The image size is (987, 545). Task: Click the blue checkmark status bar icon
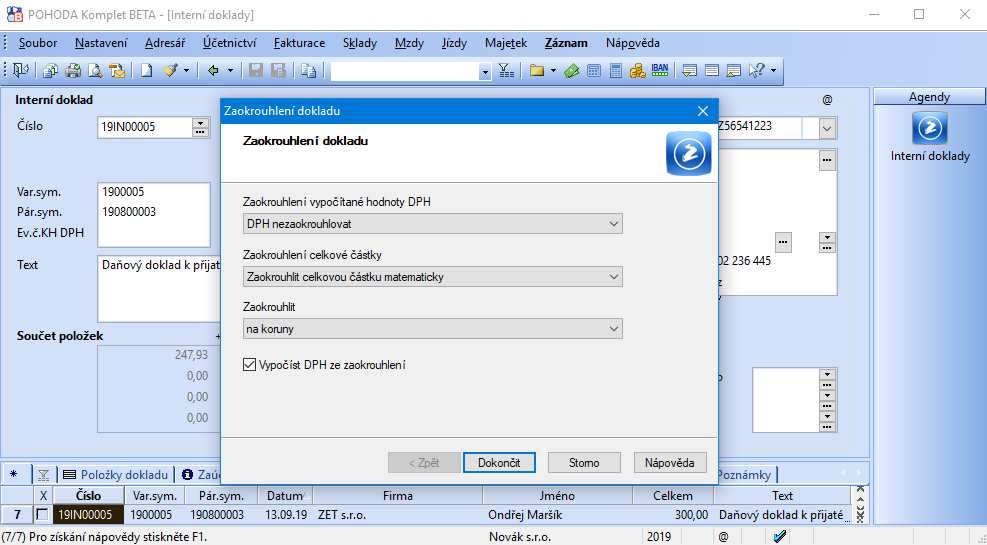[x=780, y=536]
